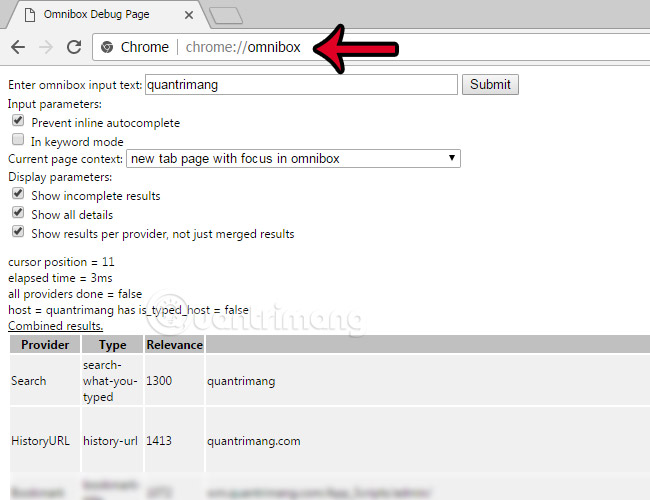
Task: Click the host = quantrimang line
Action: click(129, 310)
